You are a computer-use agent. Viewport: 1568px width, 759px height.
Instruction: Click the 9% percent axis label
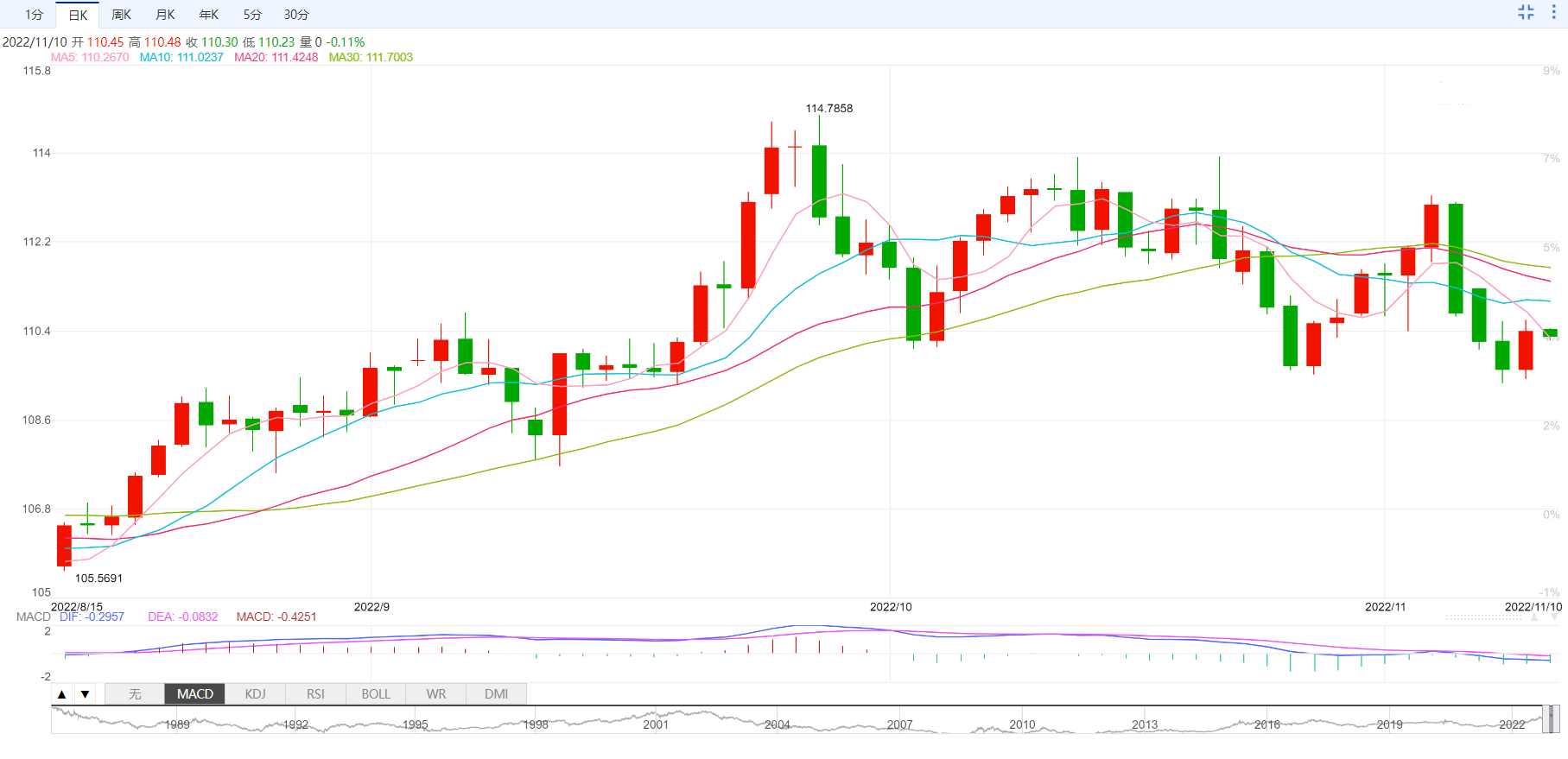click(1552, 71)
